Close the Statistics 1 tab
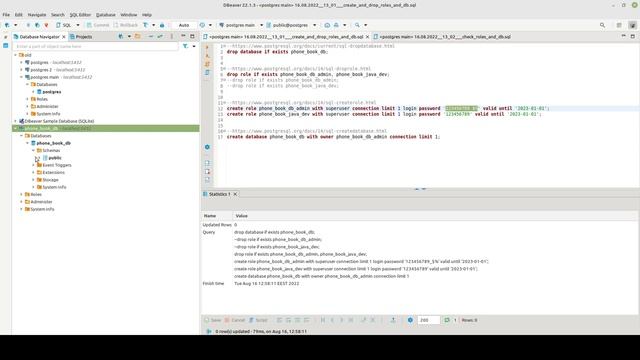The image size is (640, 360). coord(235,194)
